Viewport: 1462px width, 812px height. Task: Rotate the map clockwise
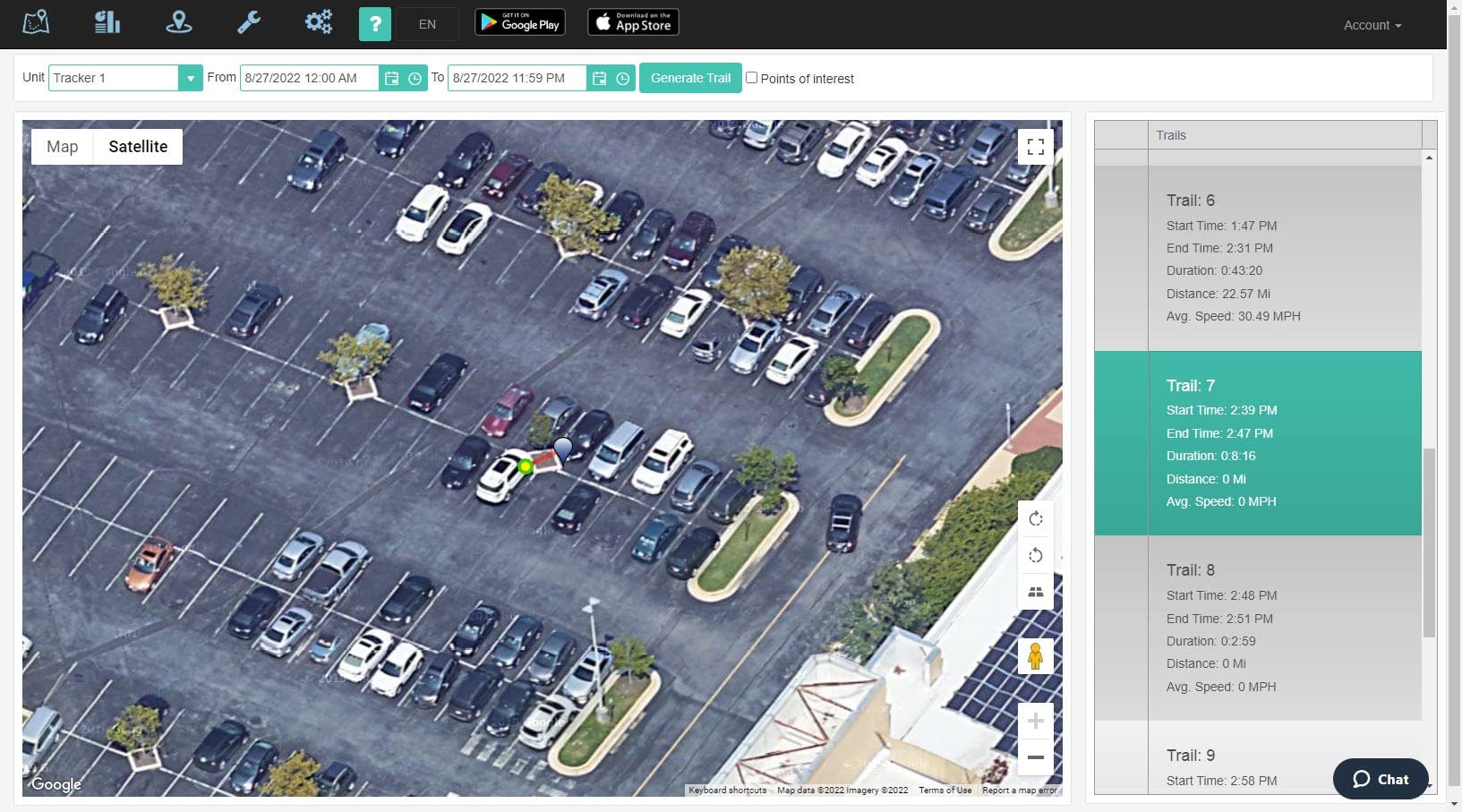coord(1036,519)
